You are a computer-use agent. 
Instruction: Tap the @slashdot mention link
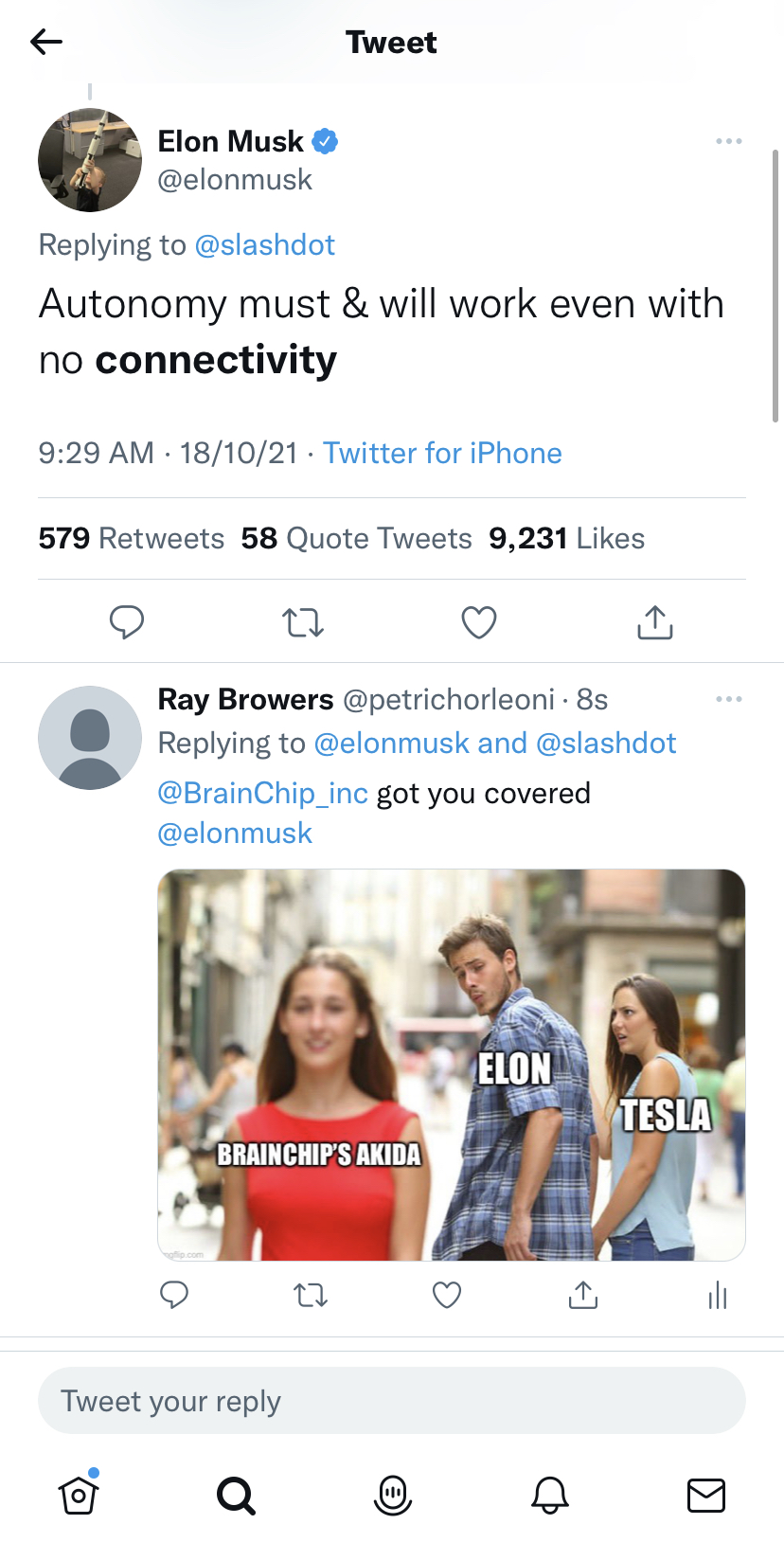[264, 245]
